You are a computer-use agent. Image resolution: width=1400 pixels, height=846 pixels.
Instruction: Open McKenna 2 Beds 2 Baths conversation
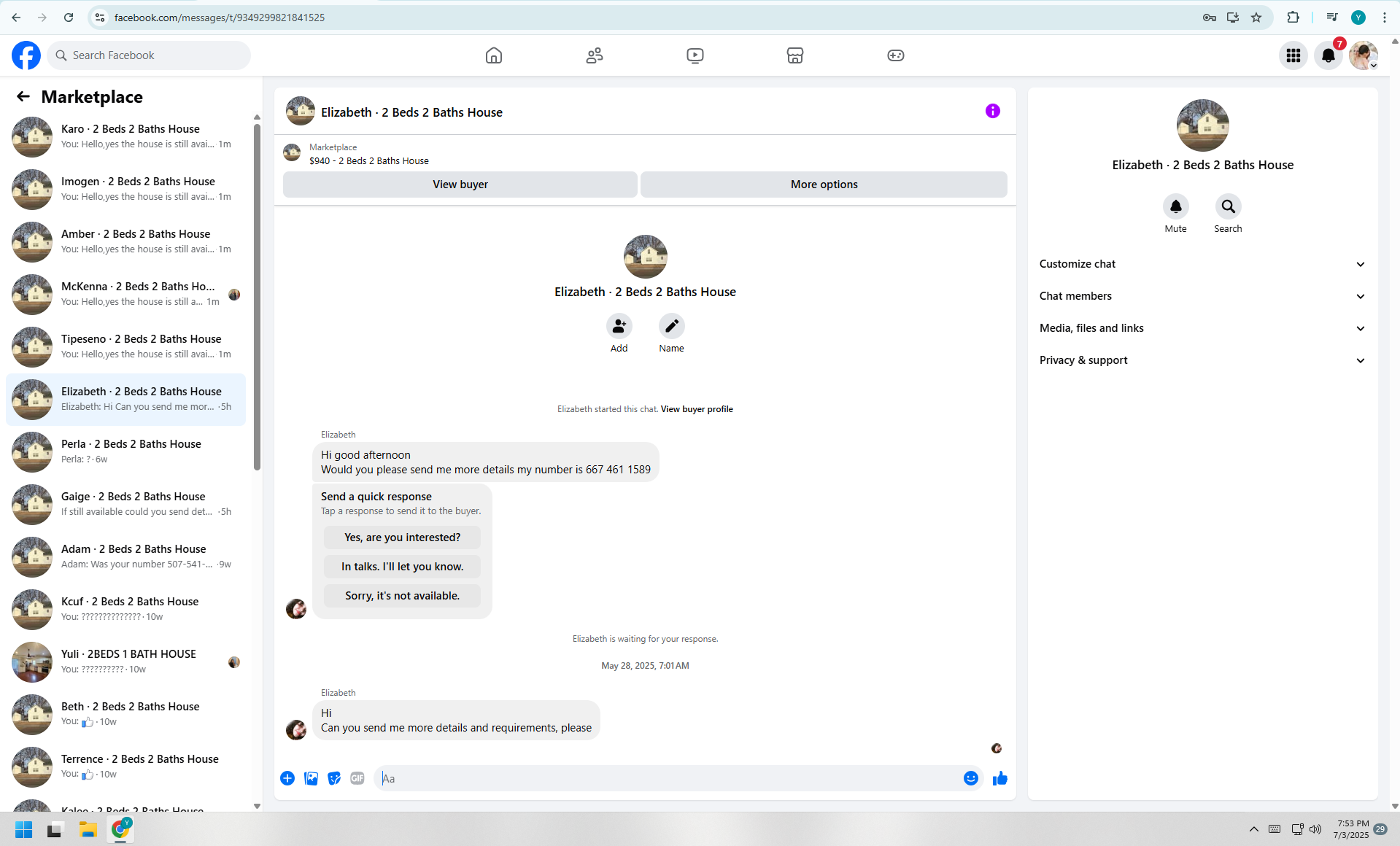(125, 295)
